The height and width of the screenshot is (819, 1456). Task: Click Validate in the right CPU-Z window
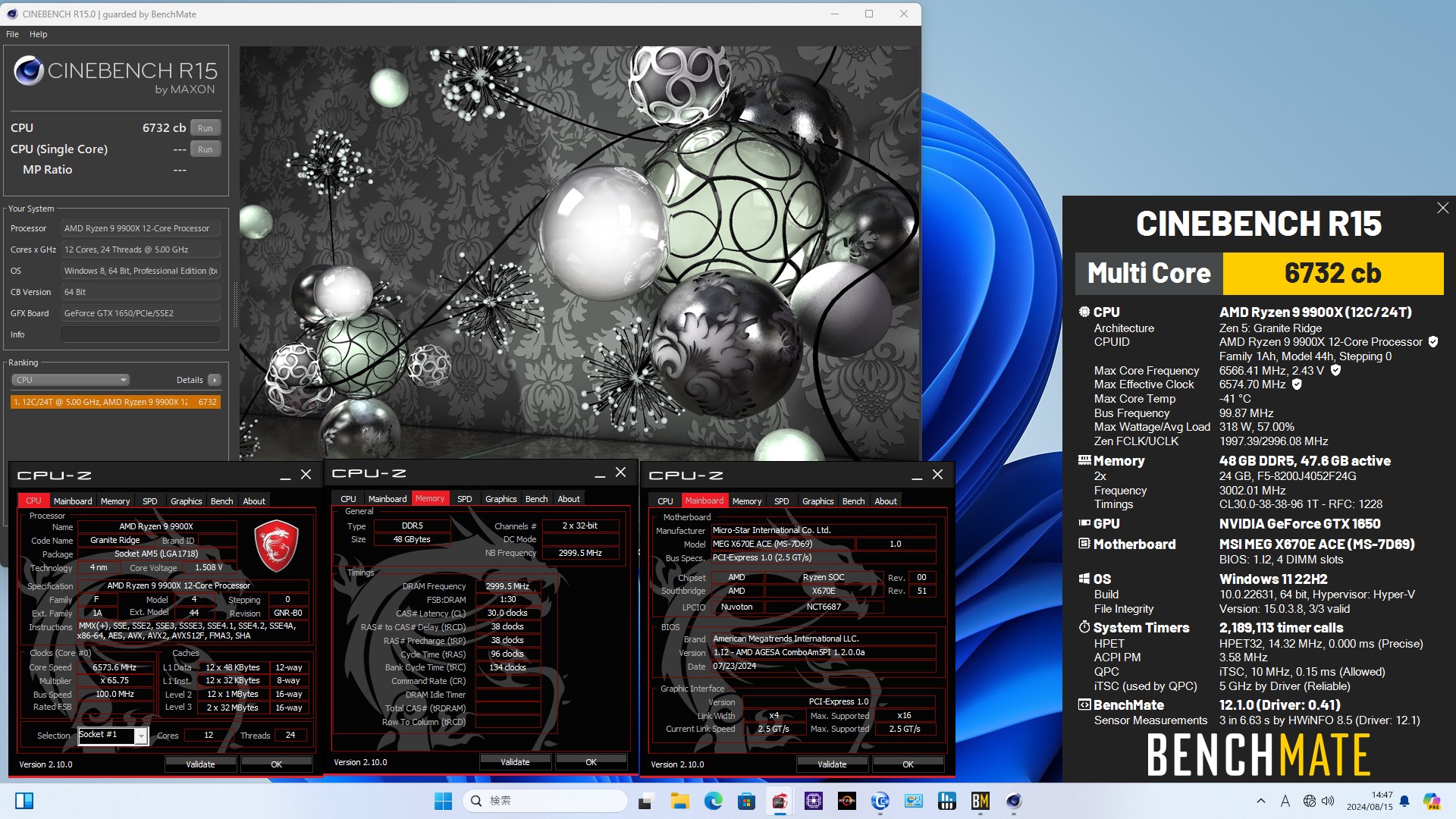pos(833,764)
